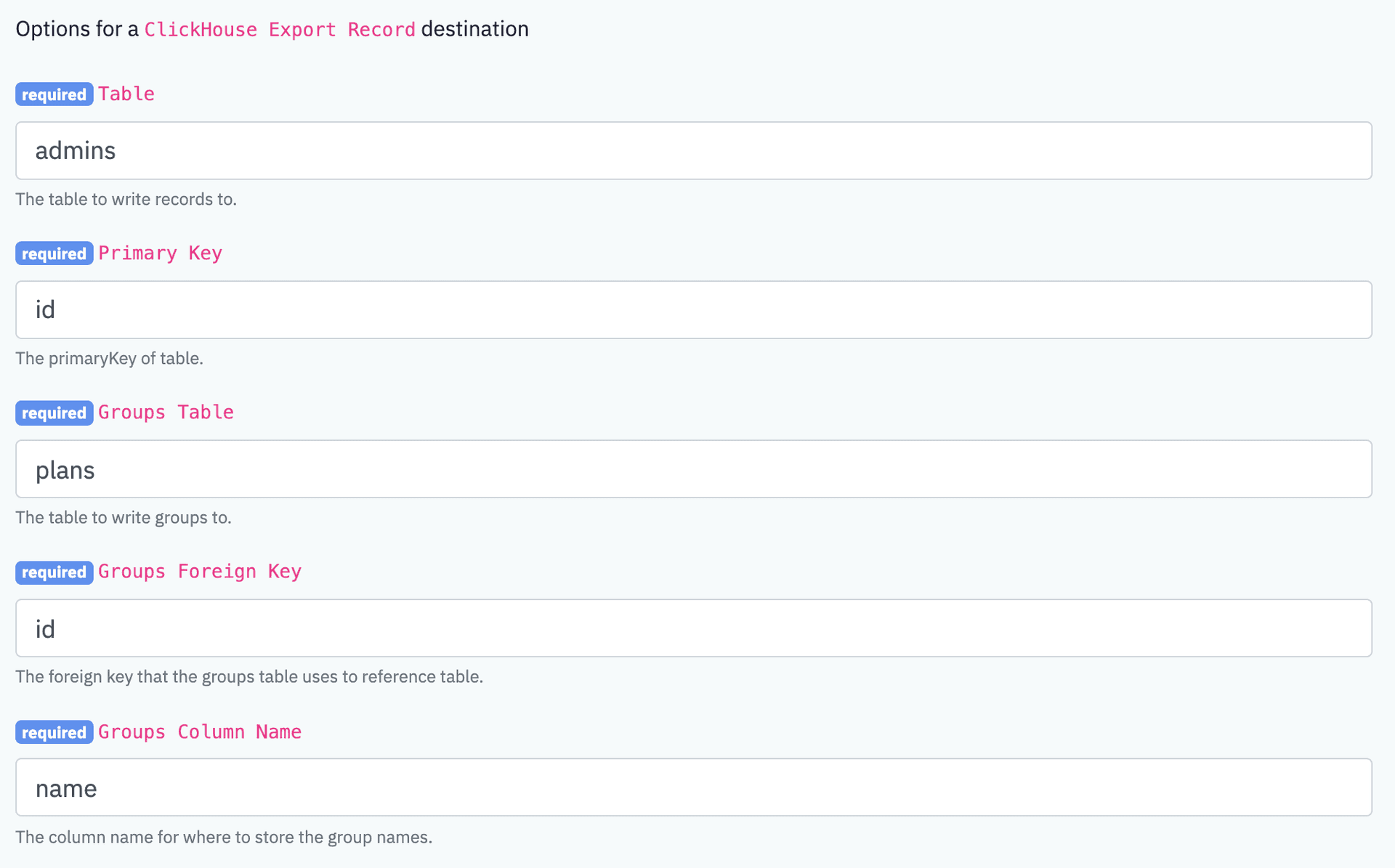Click the 'Primary Key' label
This screenshot has height=868, width=1395.
click(160, 253)
